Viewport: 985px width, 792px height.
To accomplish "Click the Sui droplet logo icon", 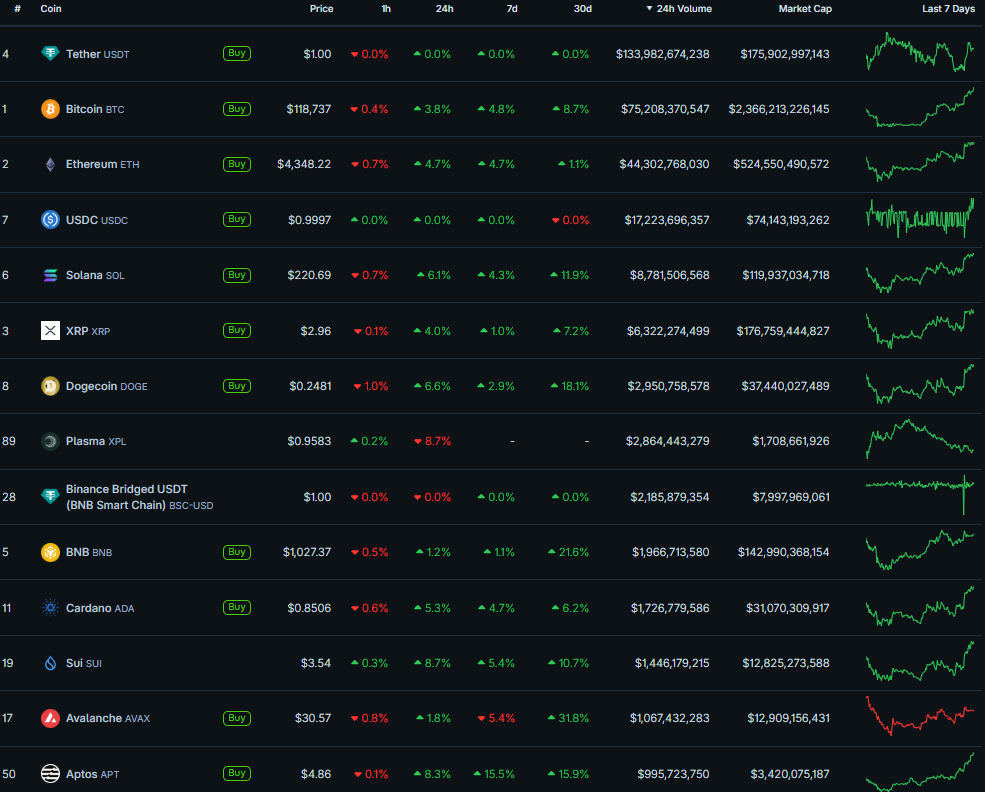I will pyautogui.click(x=50, y=663).
